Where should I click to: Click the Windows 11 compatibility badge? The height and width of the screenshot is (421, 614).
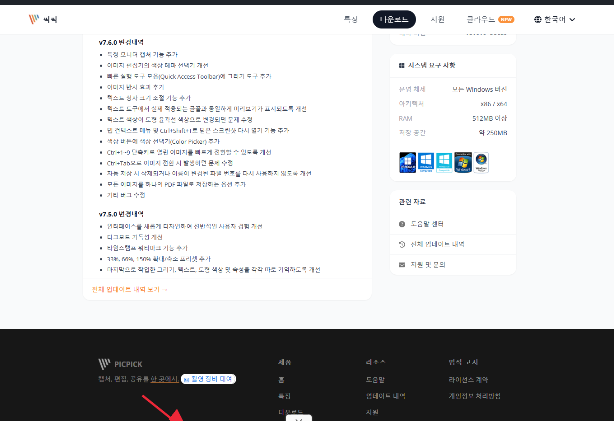407,163
